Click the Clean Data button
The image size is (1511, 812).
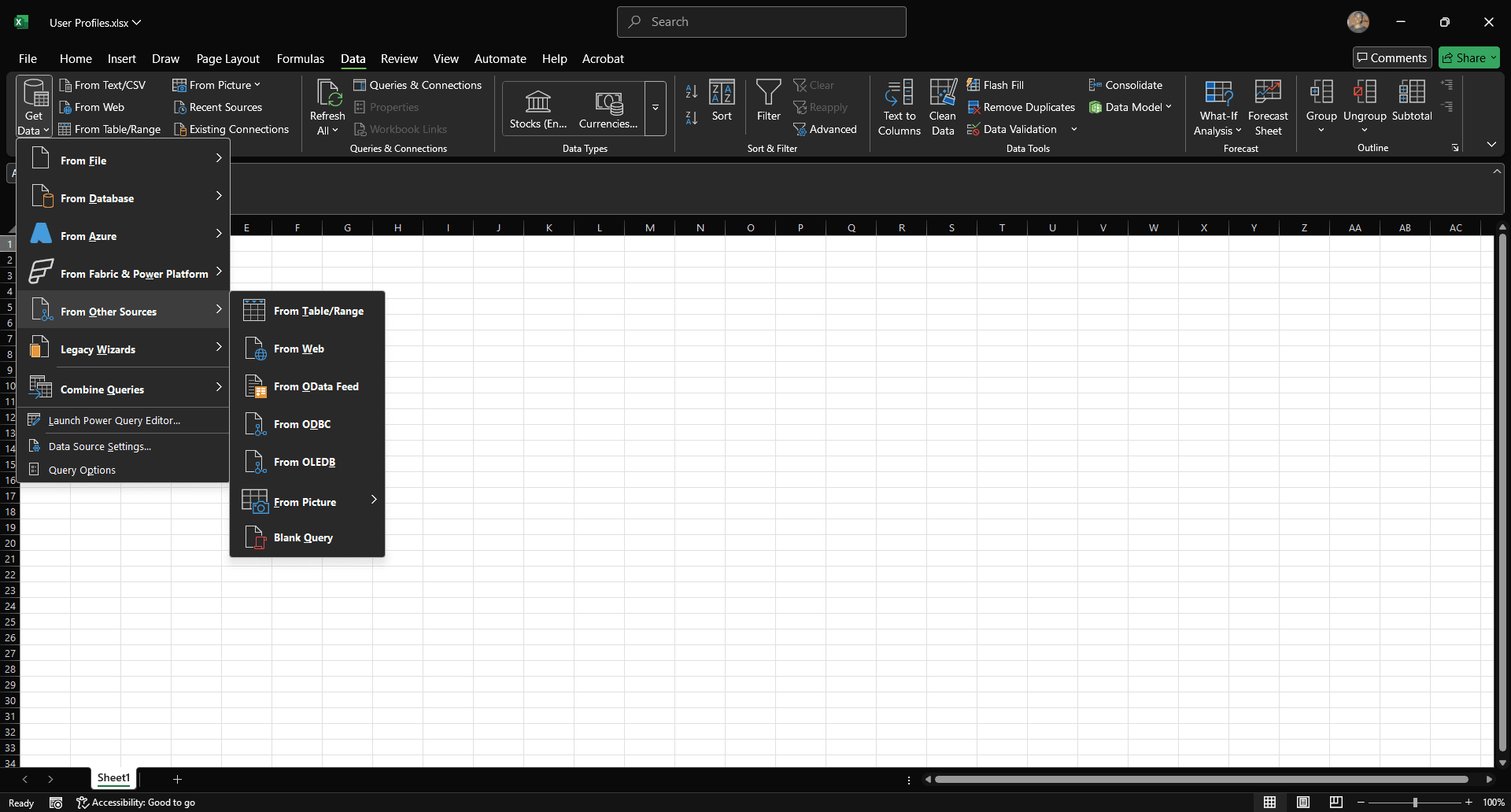[943, 108]
